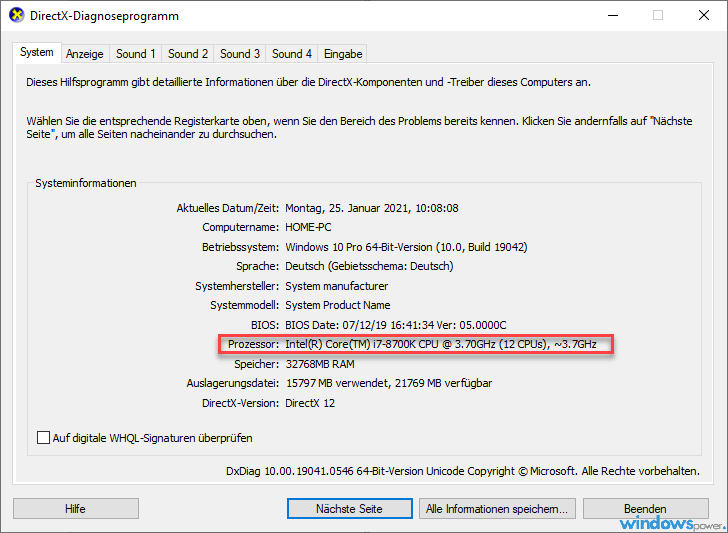The width and height of the screenshot is (728, 533).
Task: Open the Sound 2 tab
Action: pyautogui.click(x=188, y=54)
